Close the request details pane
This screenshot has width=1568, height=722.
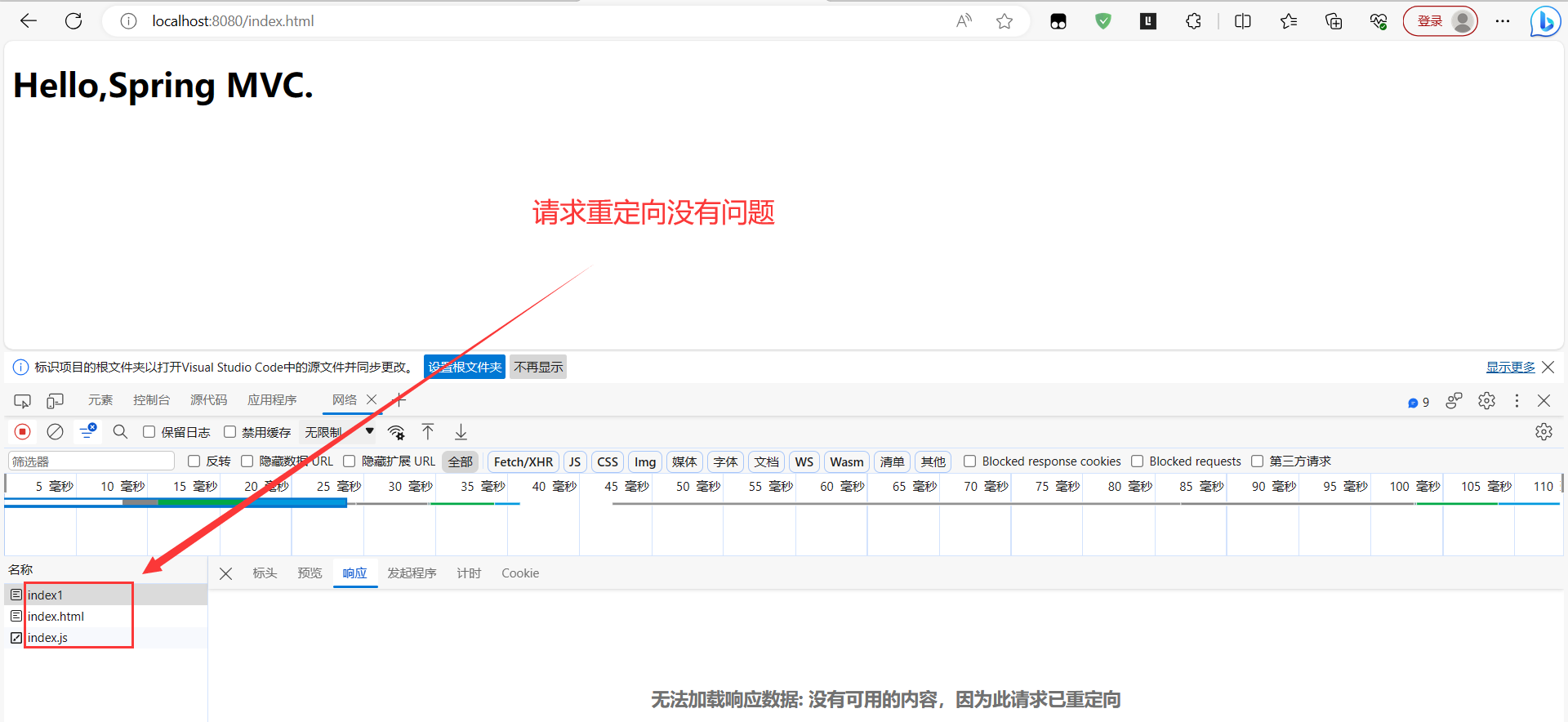tap(226, 573)
